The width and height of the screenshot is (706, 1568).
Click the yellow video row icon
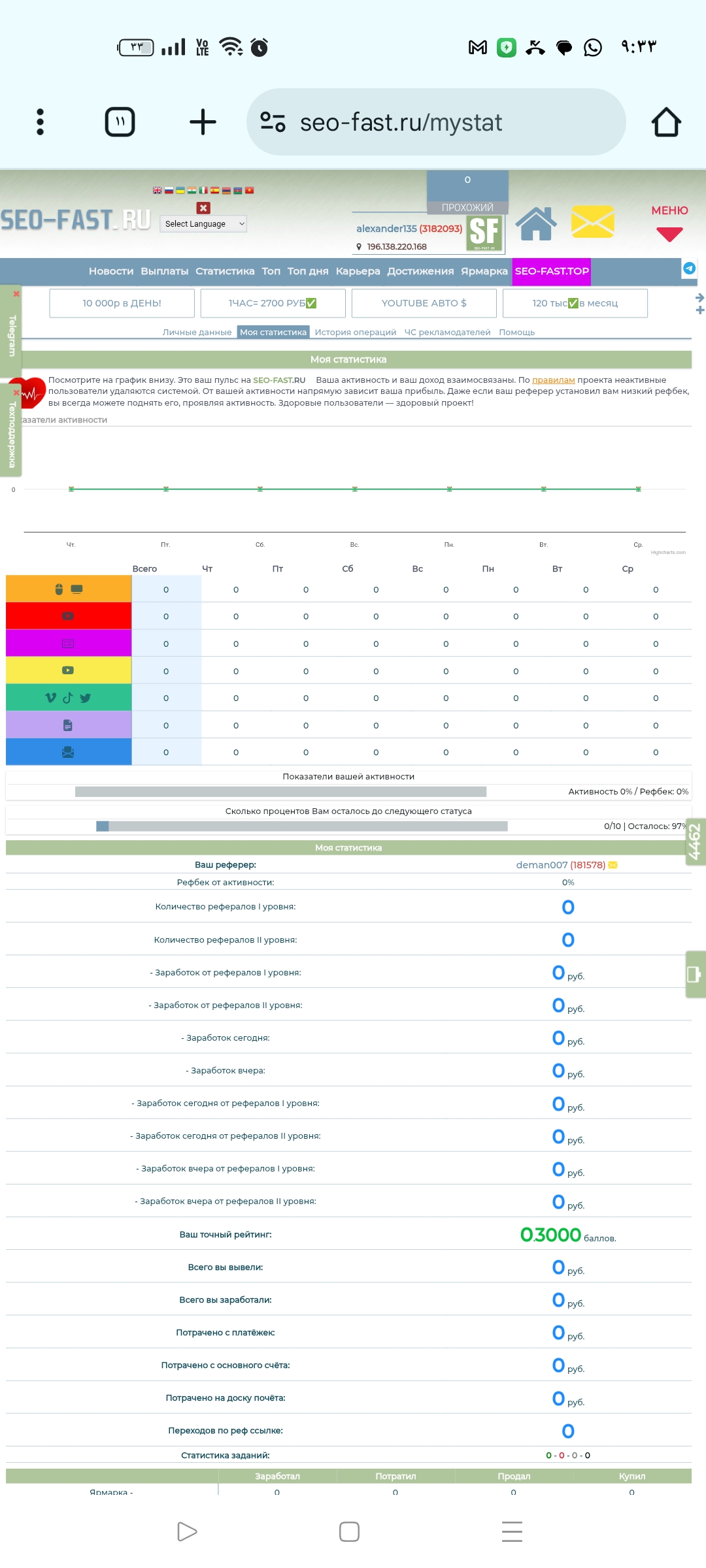68,670
